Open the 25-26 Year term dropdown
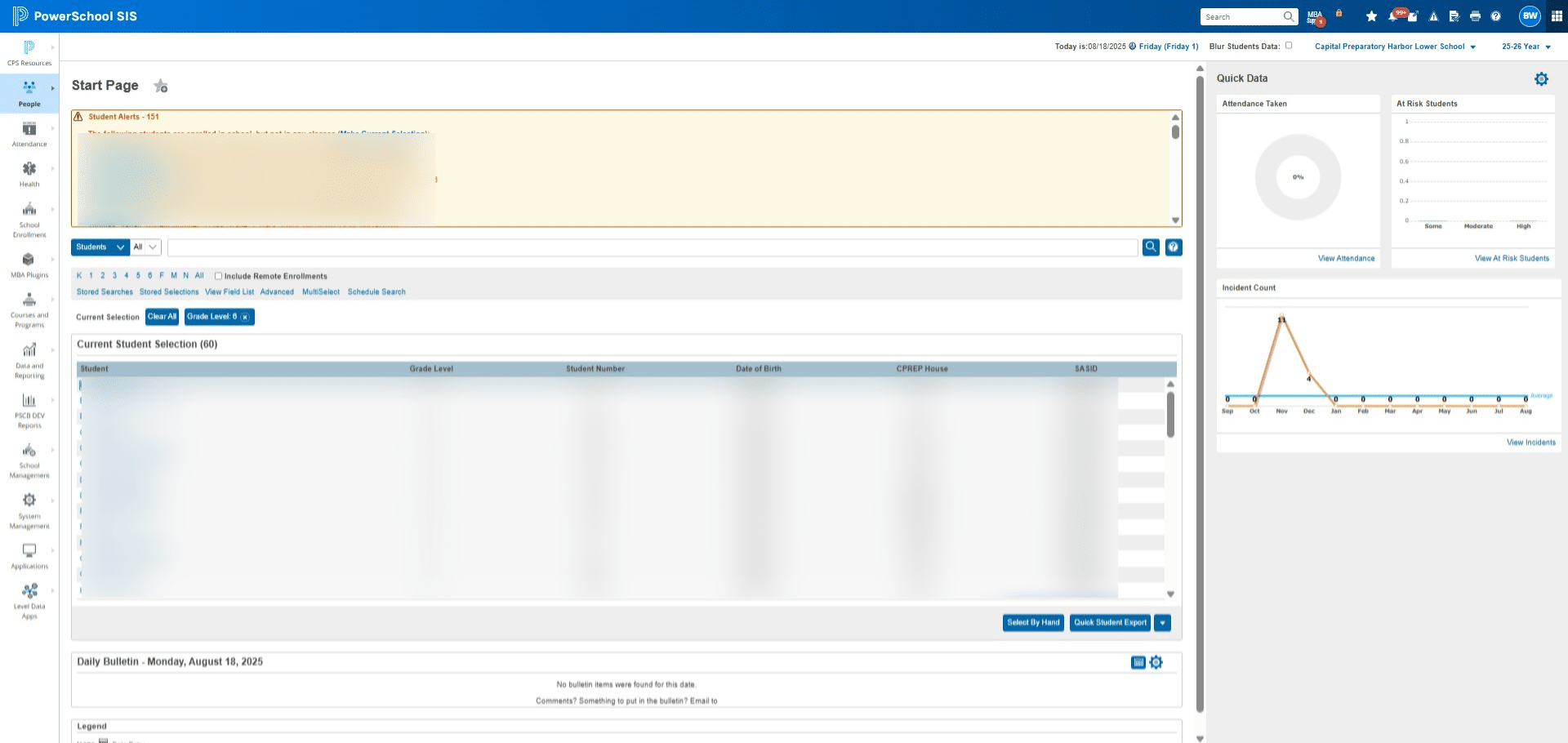 pyautogui.click(x=1526, y=47)
